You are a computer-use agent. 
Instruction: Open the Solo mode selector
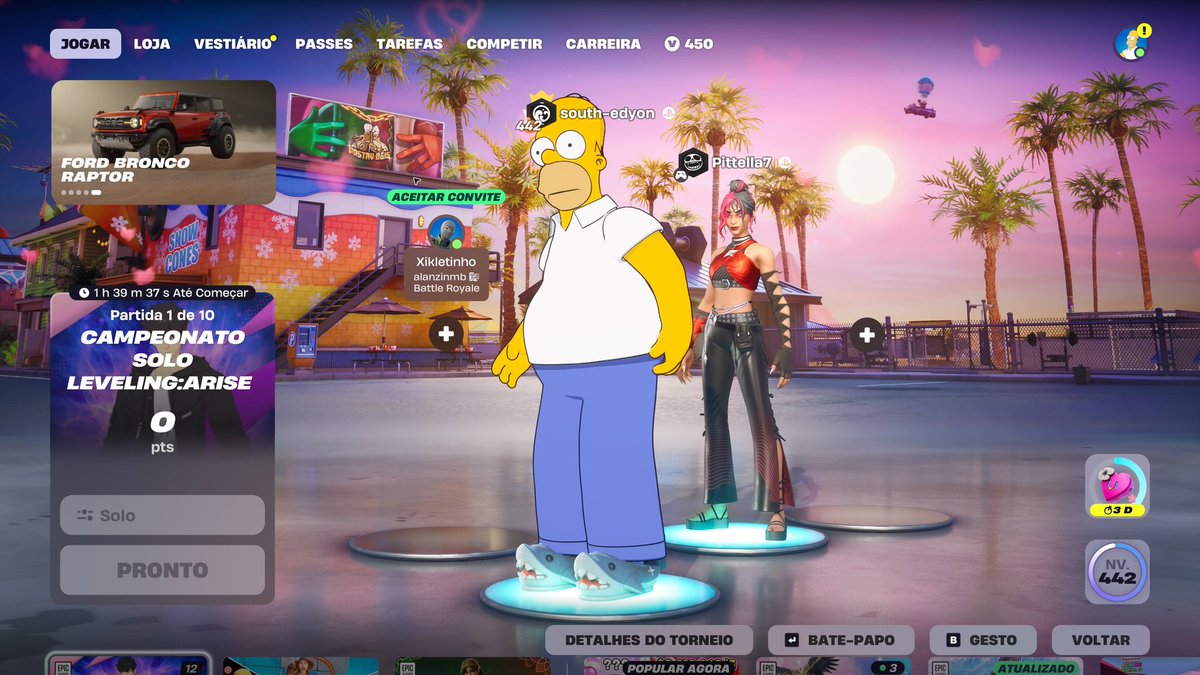(162, 515)
